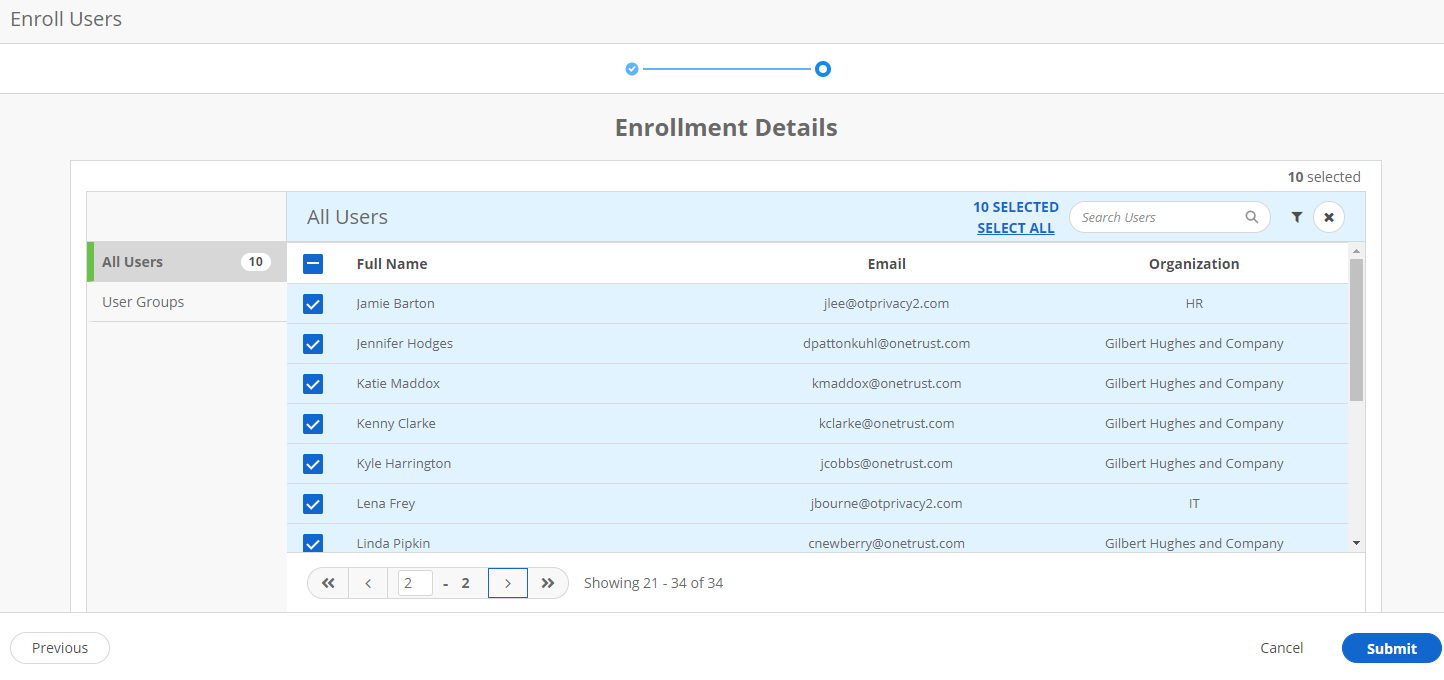Click completed first step indicator
Screen dimensions: 1444x680
632,69
